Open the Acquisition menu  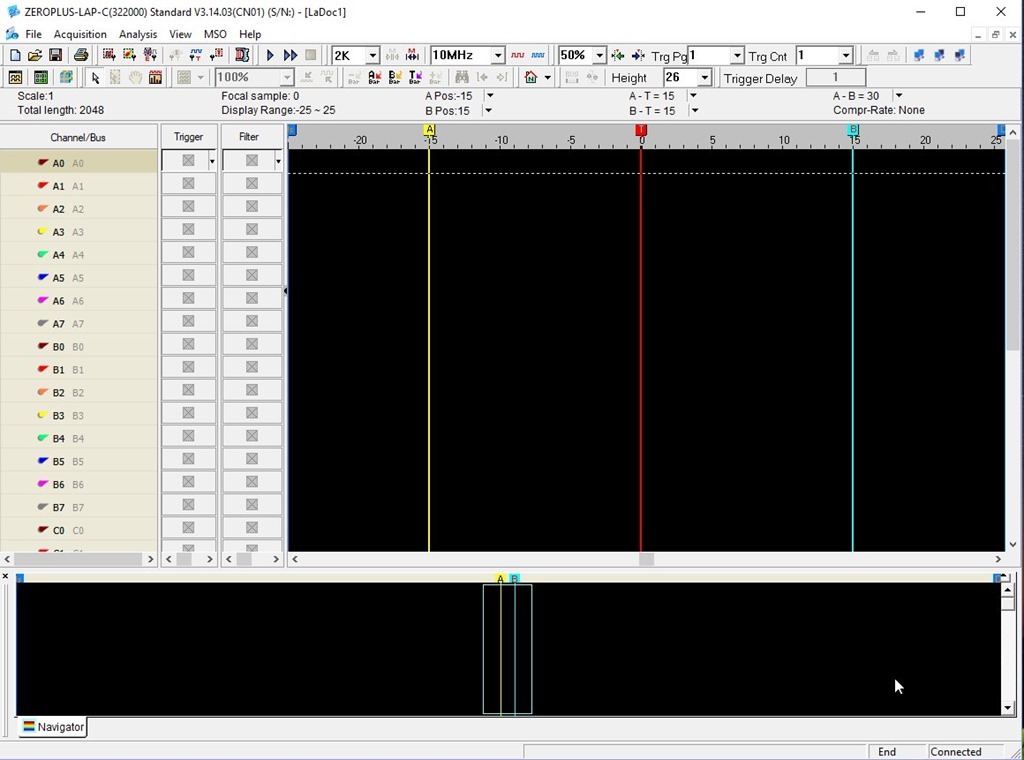pos(80,34)
